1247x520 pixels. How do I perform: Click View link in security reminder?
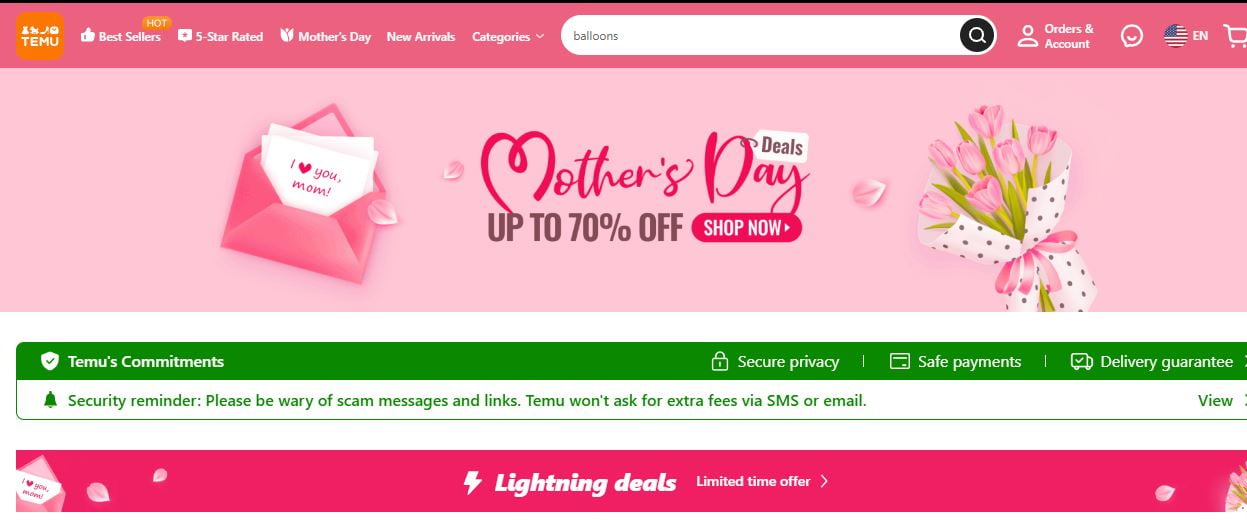(x=1215, y=400)
